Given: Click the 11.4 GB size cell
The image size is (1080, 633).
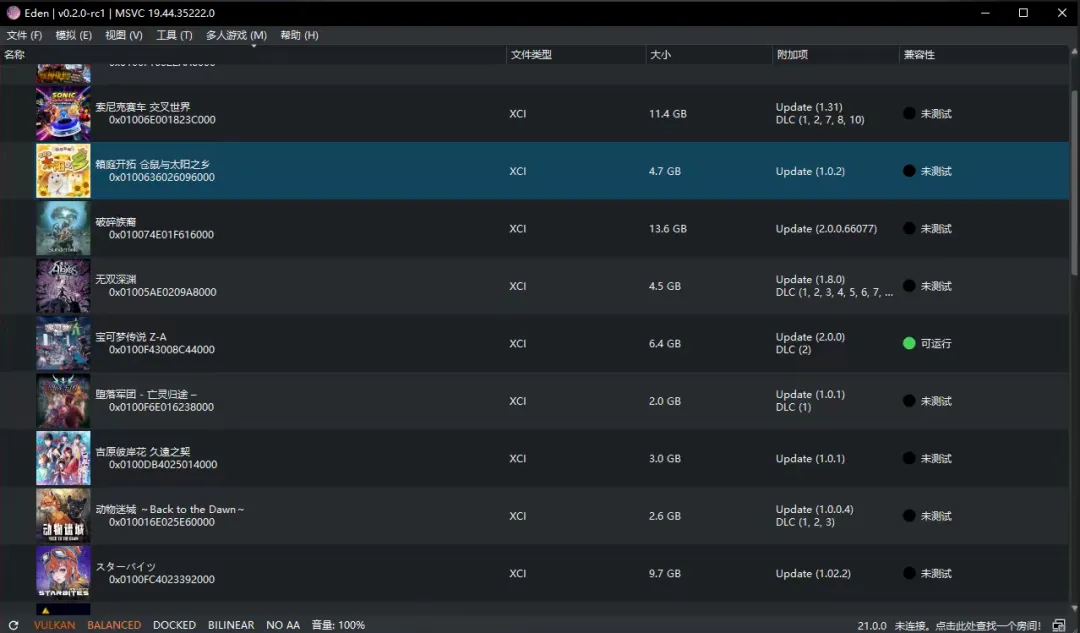Looking at the screenshot, I should tap(667, 114).
